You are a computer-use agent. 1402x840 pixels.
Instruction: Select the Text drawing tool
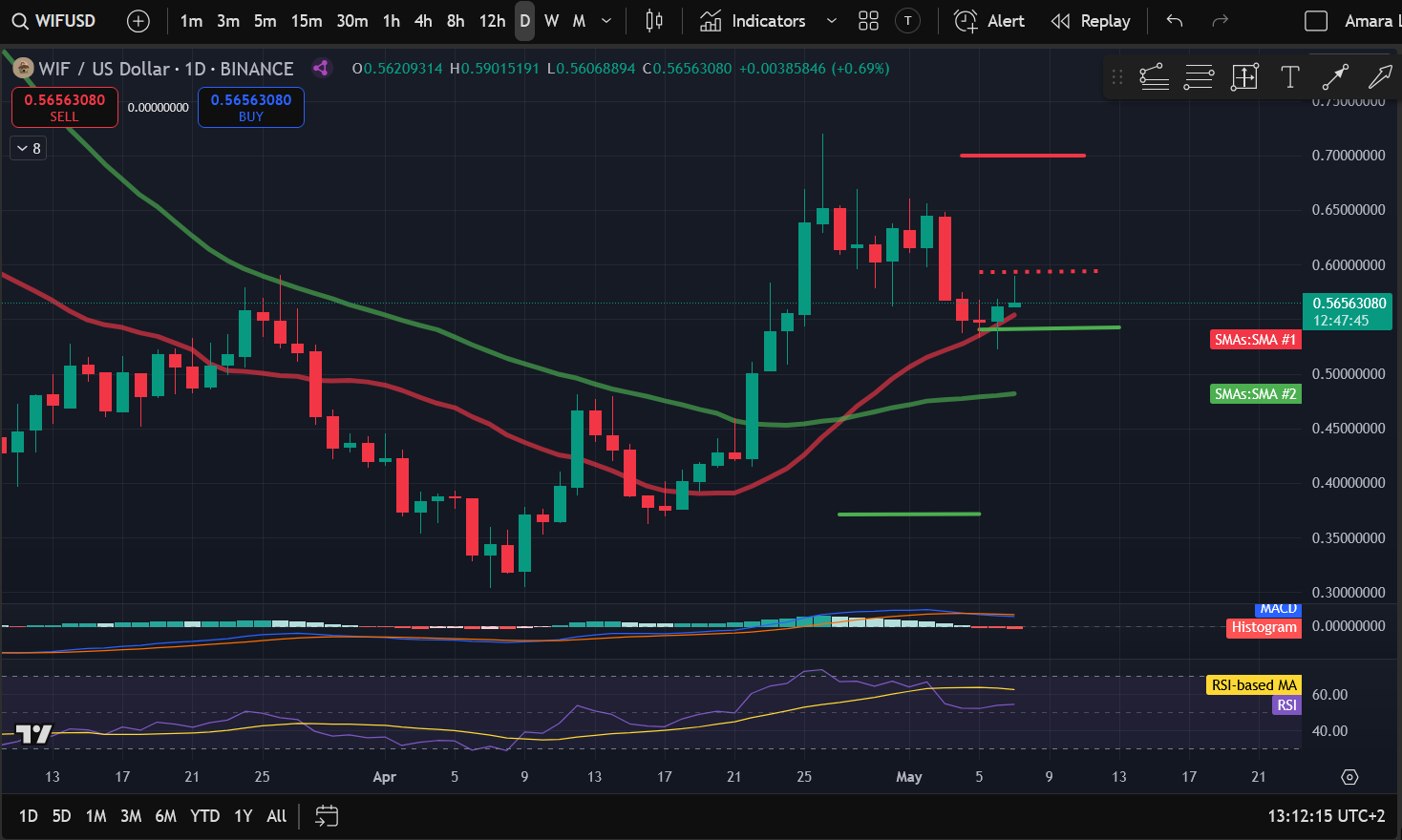[1289, 77]
